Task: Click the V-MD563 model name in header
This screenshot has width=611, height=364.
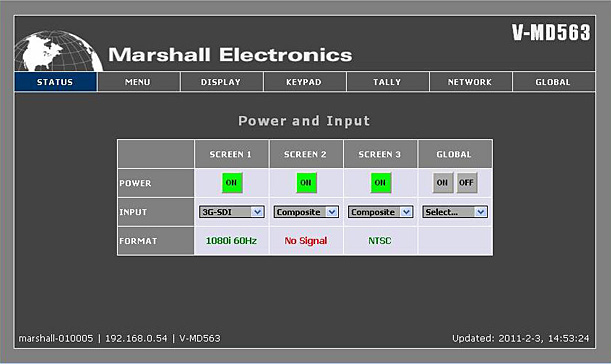Action: click(551, 32)
